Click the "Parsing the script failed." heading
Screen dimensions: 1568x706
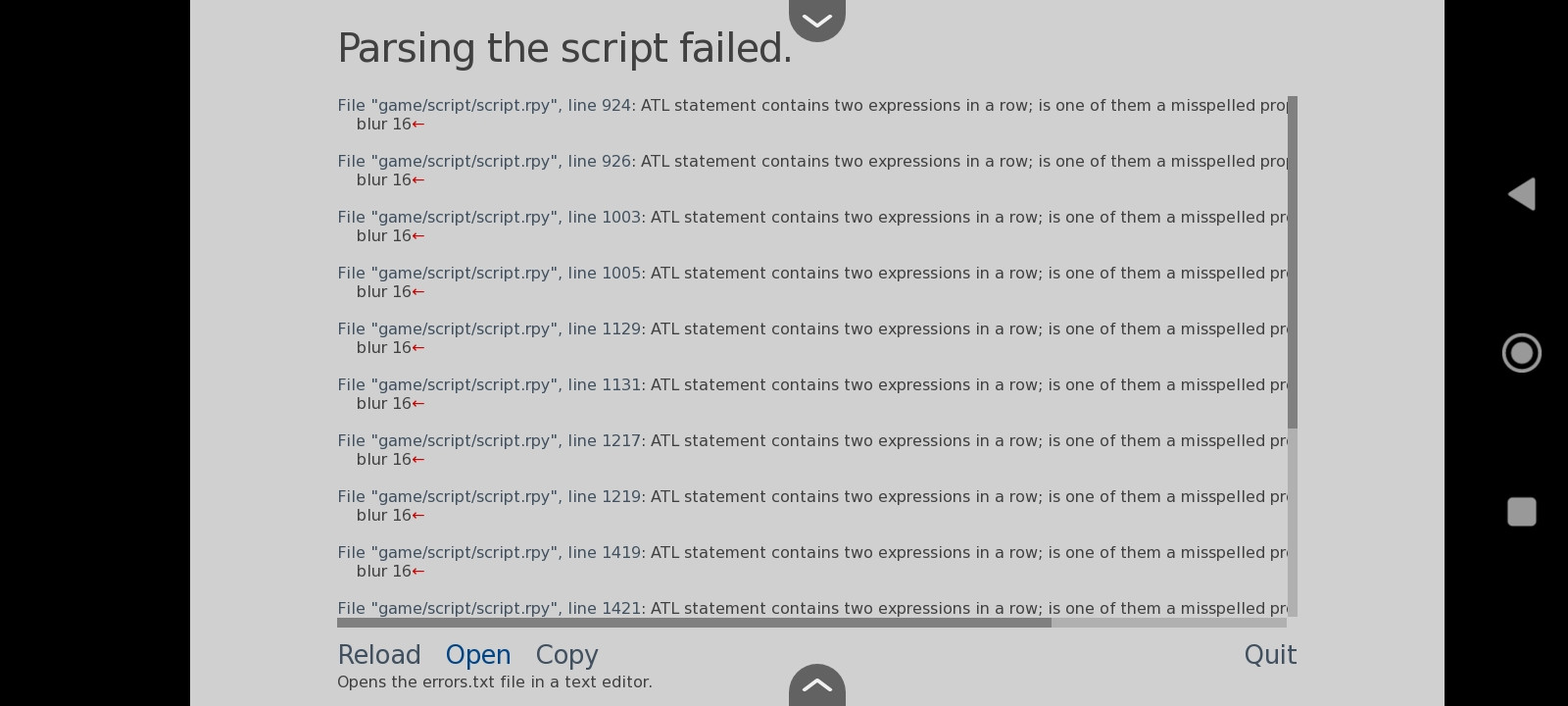(x=564, y=49)
